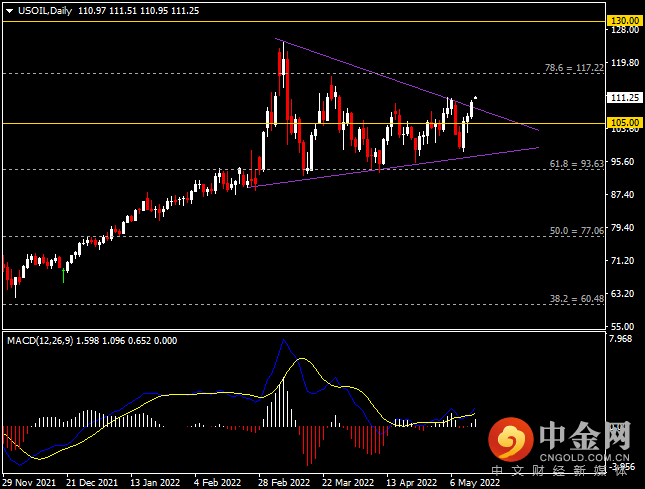Click the triangle icon beside USOIL,Daily
This screenshot has height=489, width=645.
tap(9, 9)
